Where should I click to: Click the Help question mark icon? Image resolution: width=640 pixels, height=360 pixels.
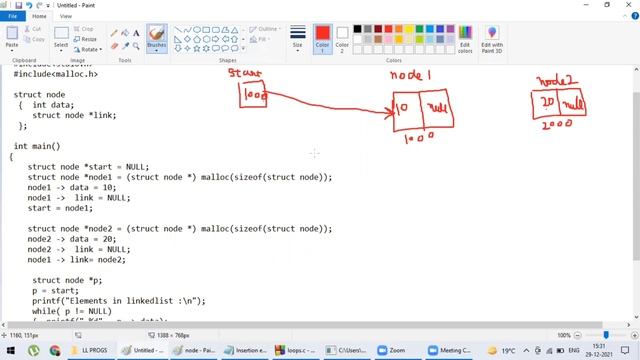635,16
